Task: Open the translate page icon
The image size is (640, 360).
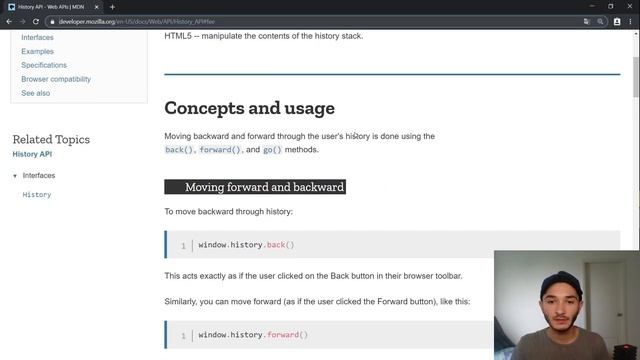Action: click(x=587, y=22)
